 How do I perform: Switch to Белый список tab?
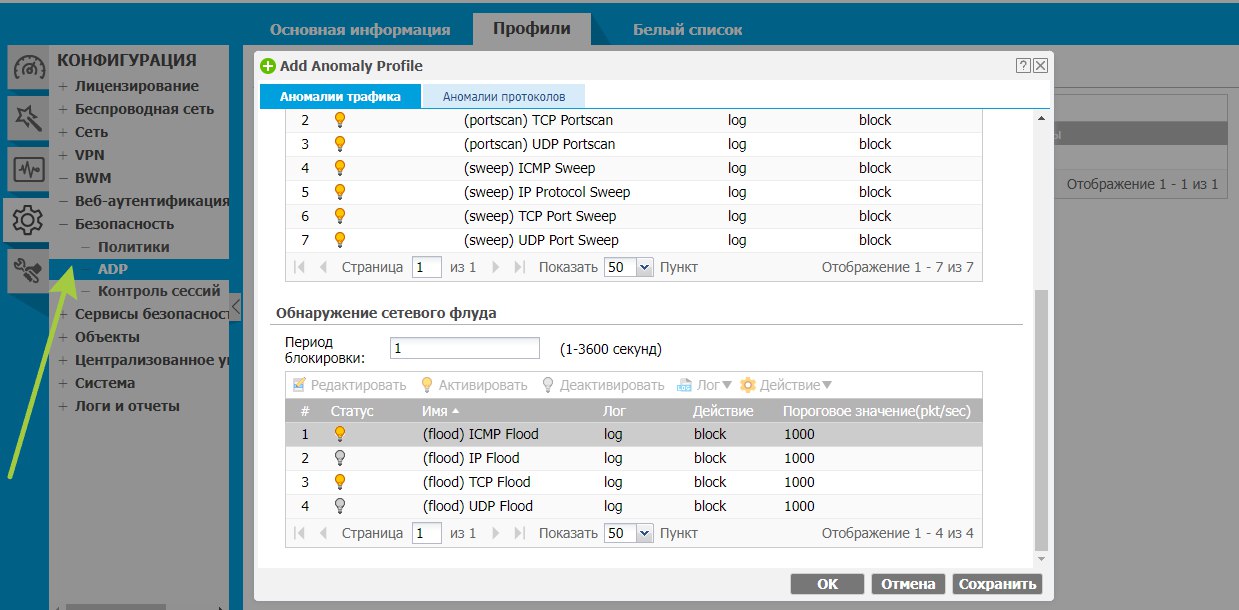[688, 30]
